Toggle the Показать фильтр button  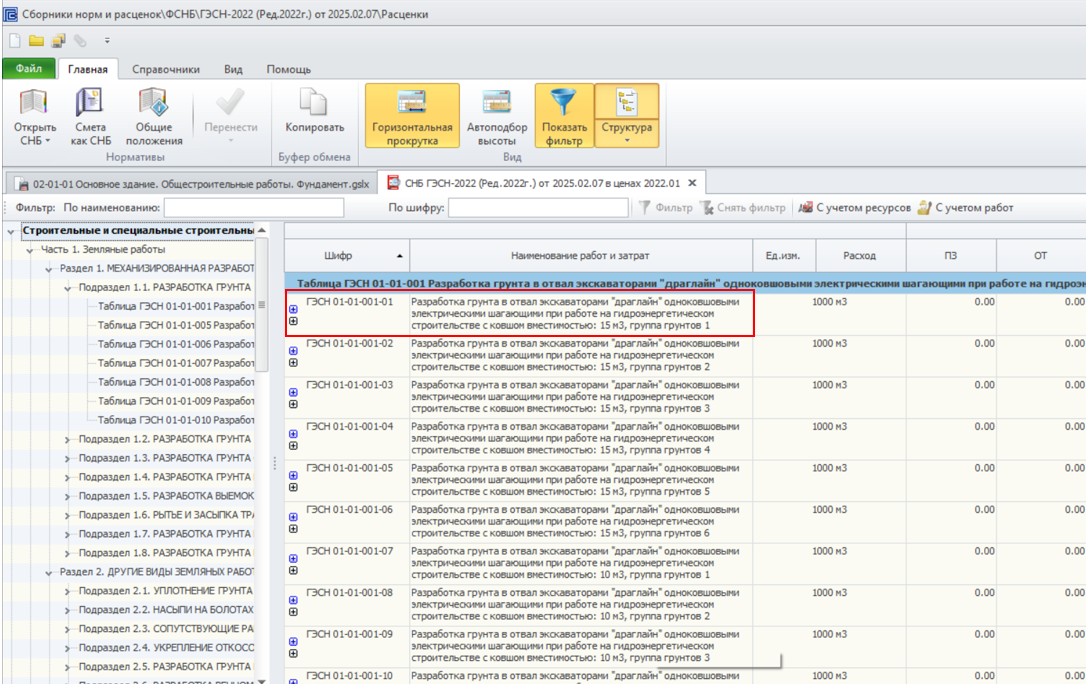click(563, 115)
